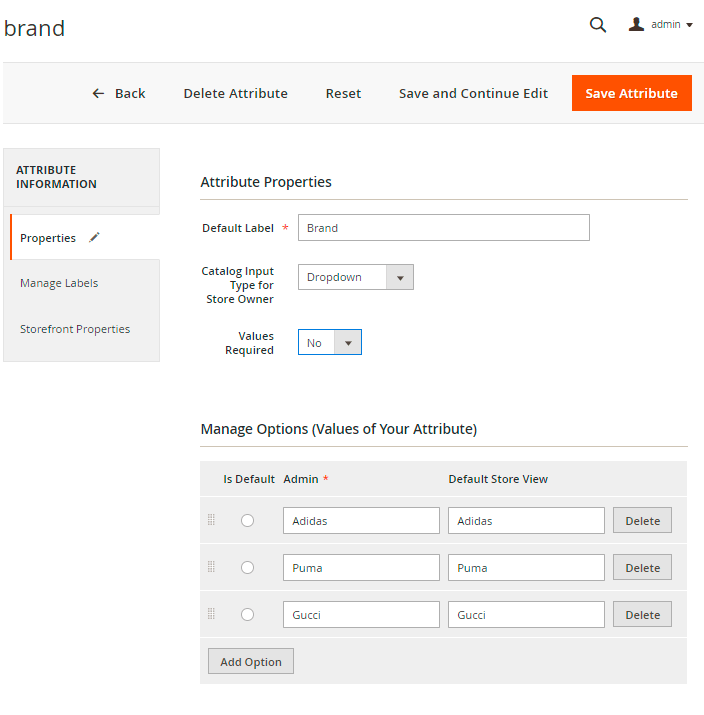Click the Default Label text field
704x715 pixels.
tap(443, 228)
